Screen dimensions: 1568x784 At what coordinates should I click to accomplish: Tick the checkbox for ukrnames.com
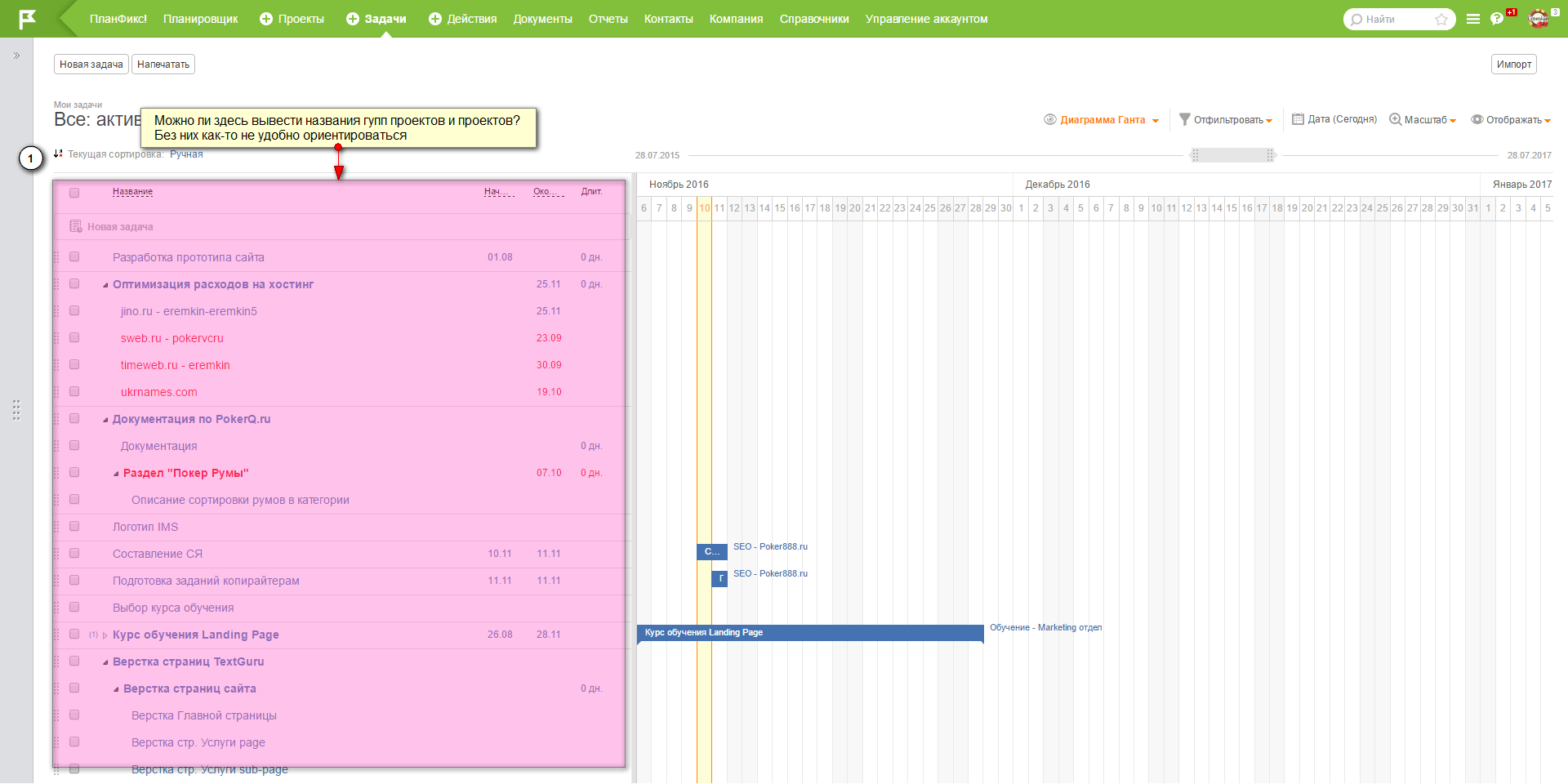point(74,391)
